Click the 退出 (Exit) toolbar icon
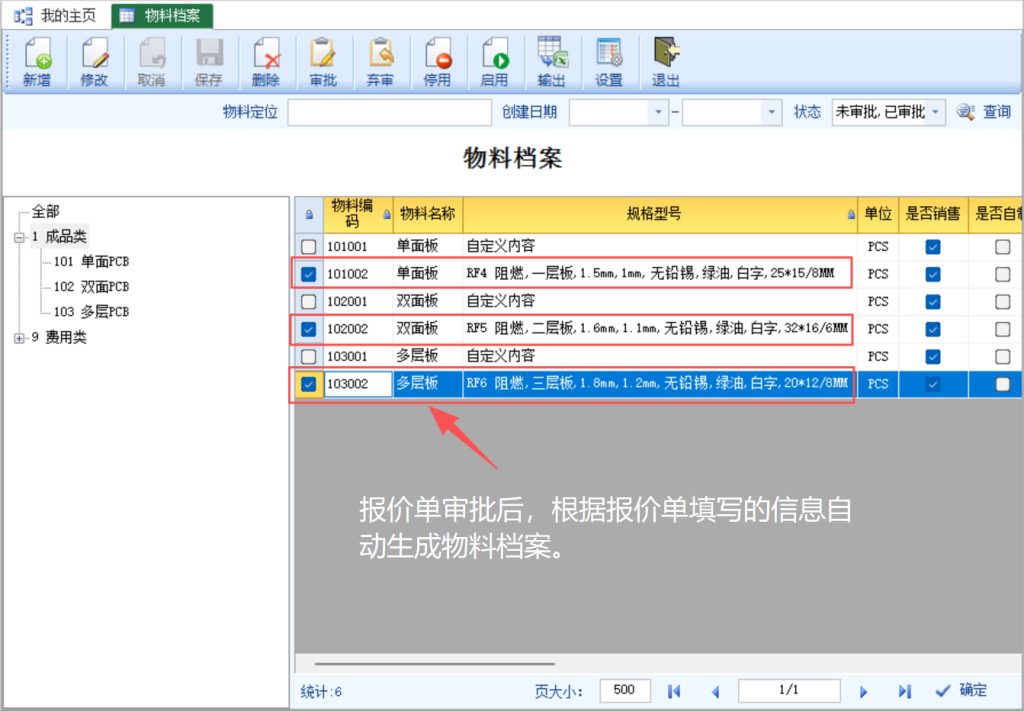1024x711 pixels. 666,62
